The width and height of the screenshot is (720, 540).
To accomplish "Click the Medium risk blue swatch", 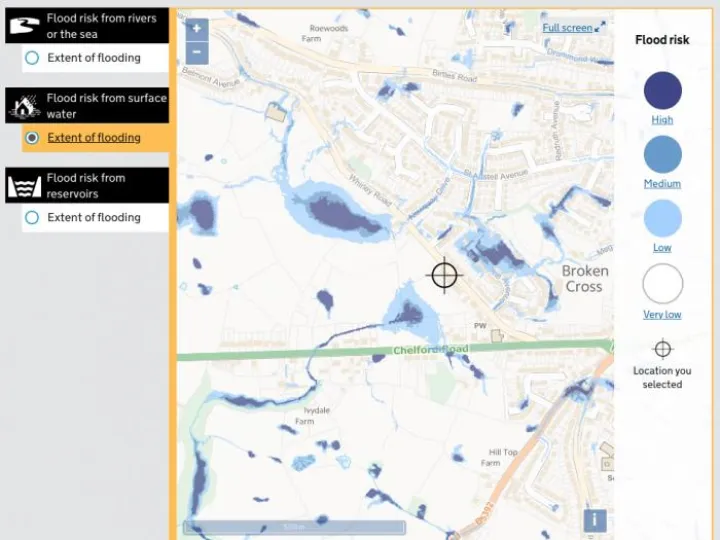I will (662, 155).
